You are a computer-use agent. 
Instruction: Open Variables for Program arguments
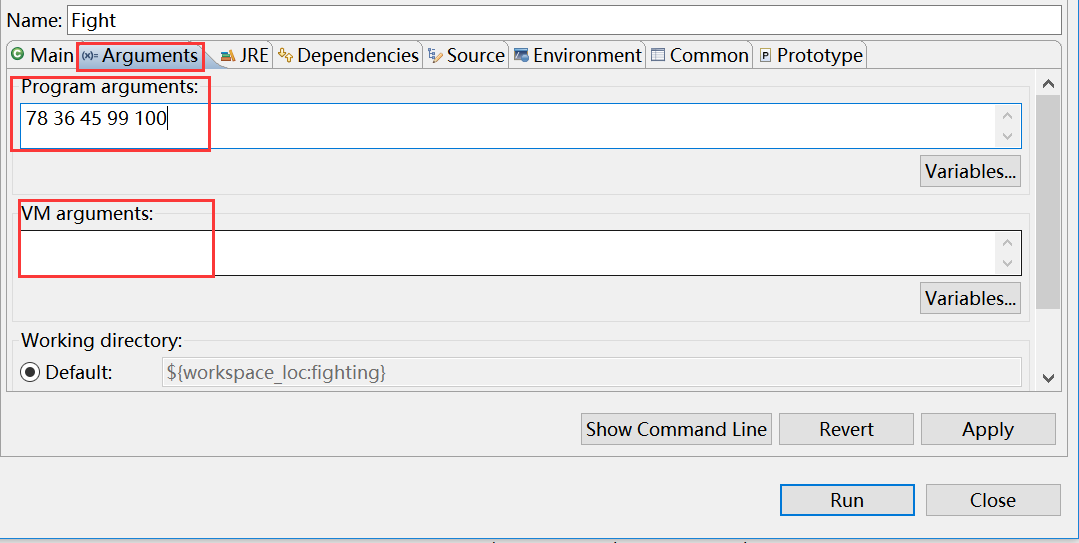970,171
